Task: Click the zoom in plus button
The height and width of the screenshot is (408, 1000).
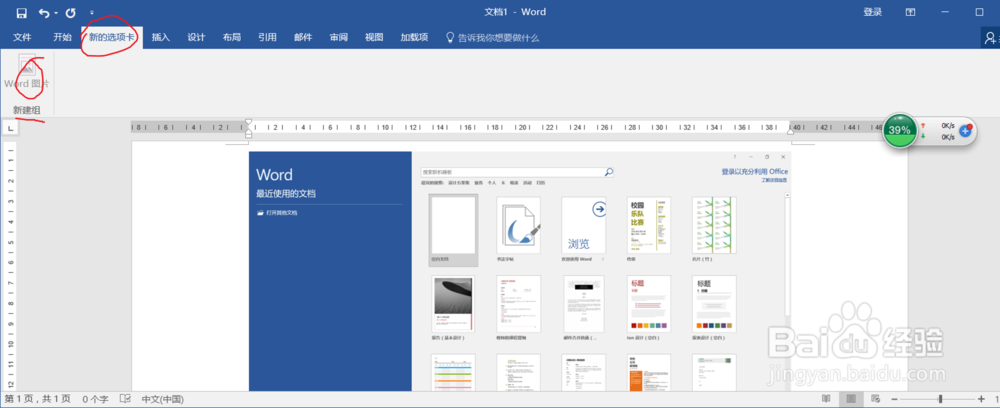Action: click(x=981, y=399)
